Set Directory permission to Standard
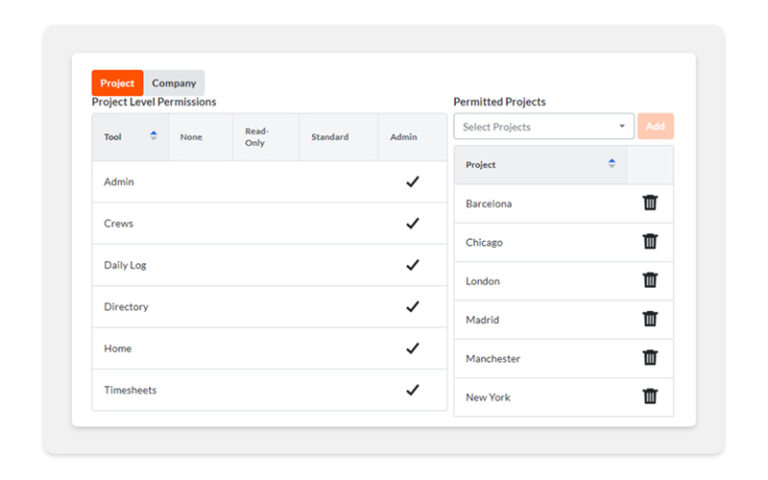This screenshot has height=480, width=768. click(x=337, y=307)
